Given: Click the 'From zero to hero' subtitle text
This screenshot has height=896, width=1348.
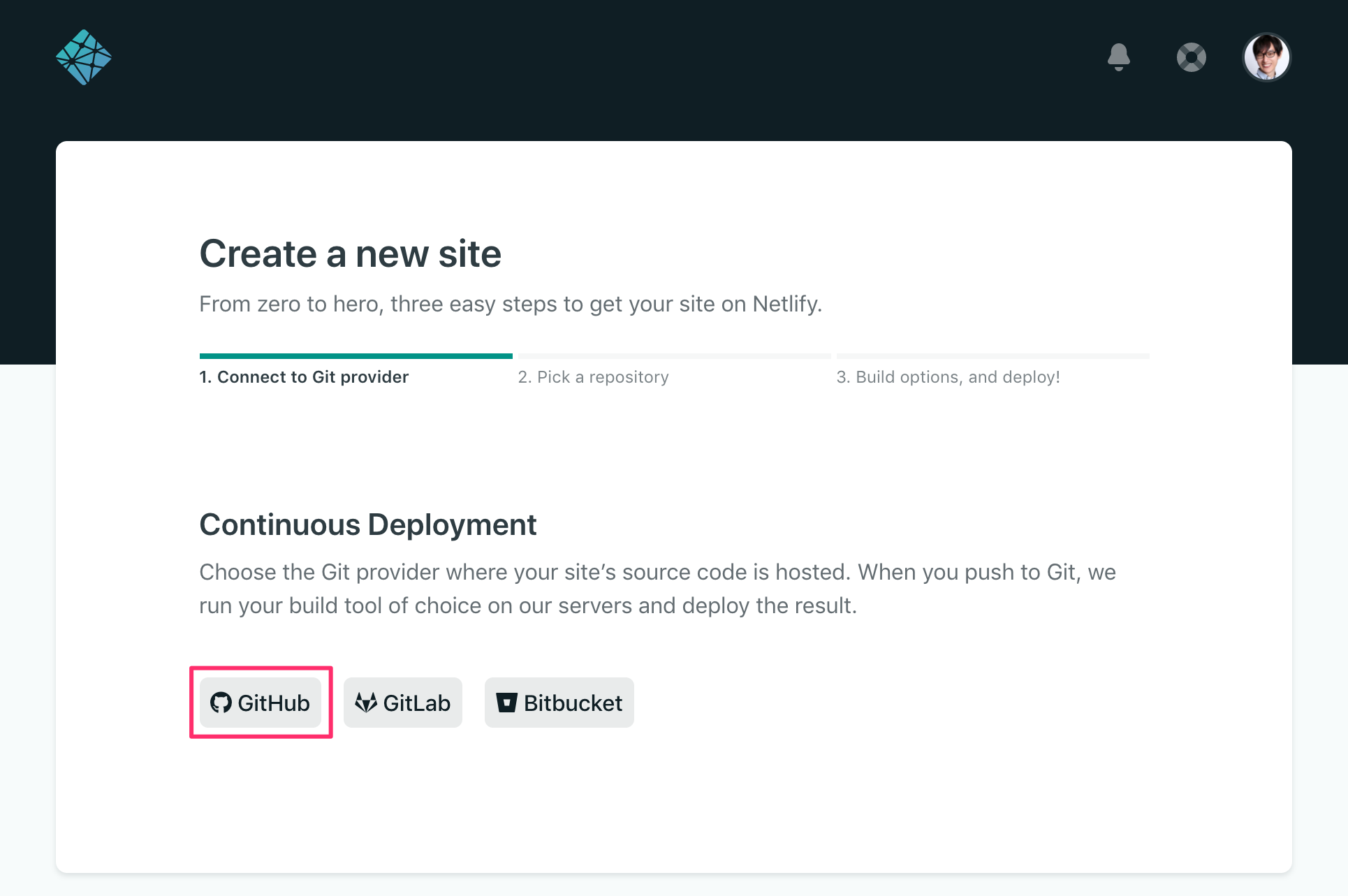Looking at the screenshot, I should click(x=511, y=304).
